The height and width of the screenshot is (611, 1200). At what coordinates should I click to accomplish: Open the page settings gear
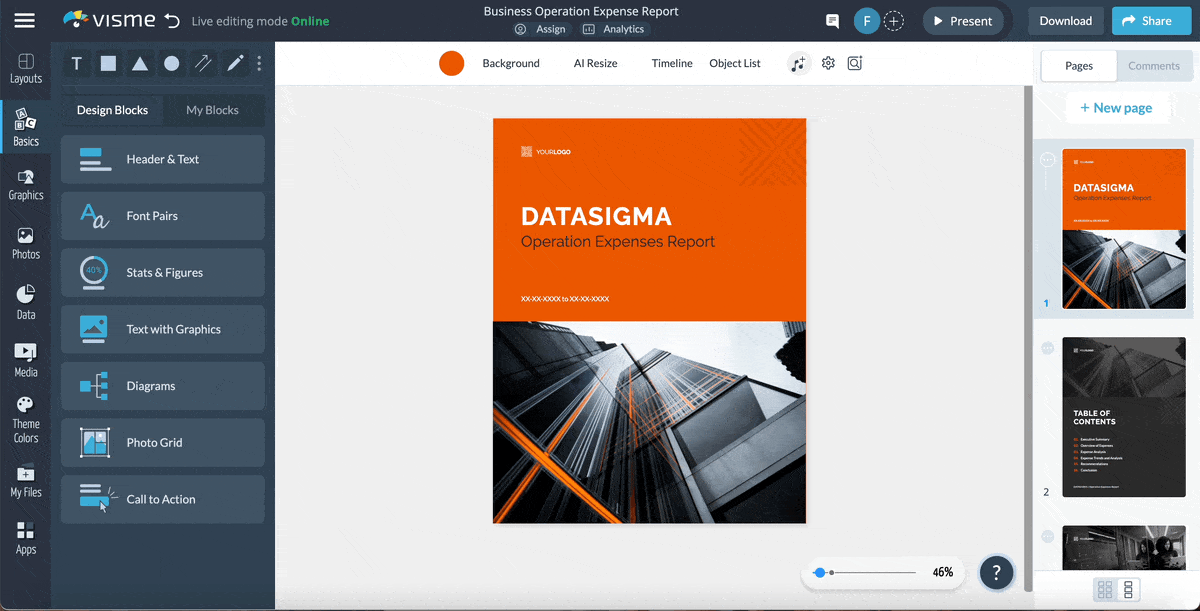[x=828, y=63]
